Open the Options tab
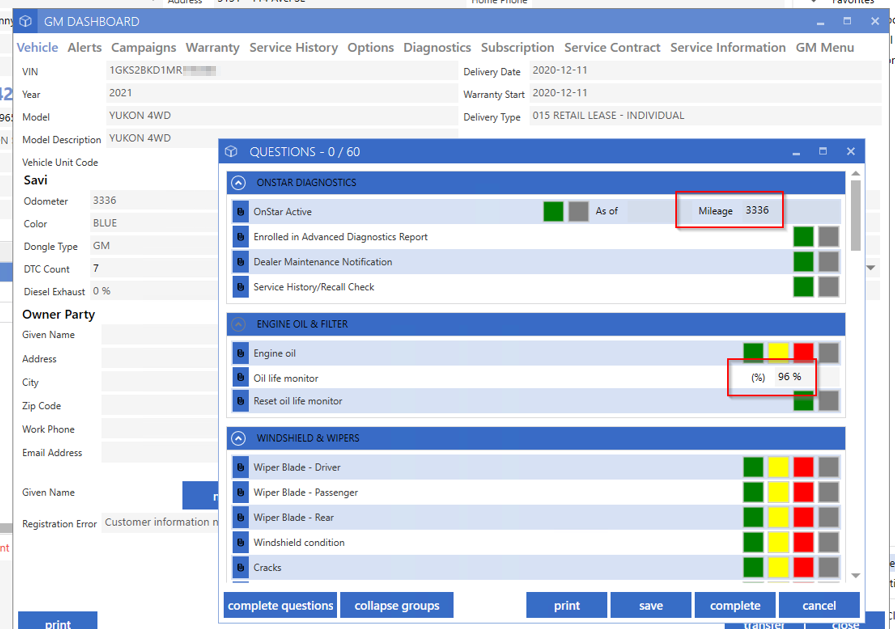 370,47
